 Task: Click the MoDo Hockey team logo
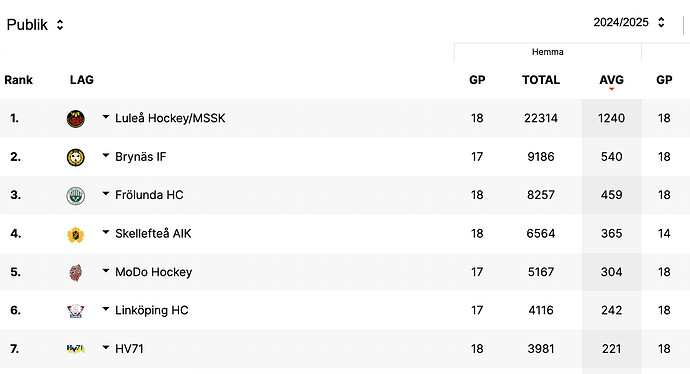76,273
